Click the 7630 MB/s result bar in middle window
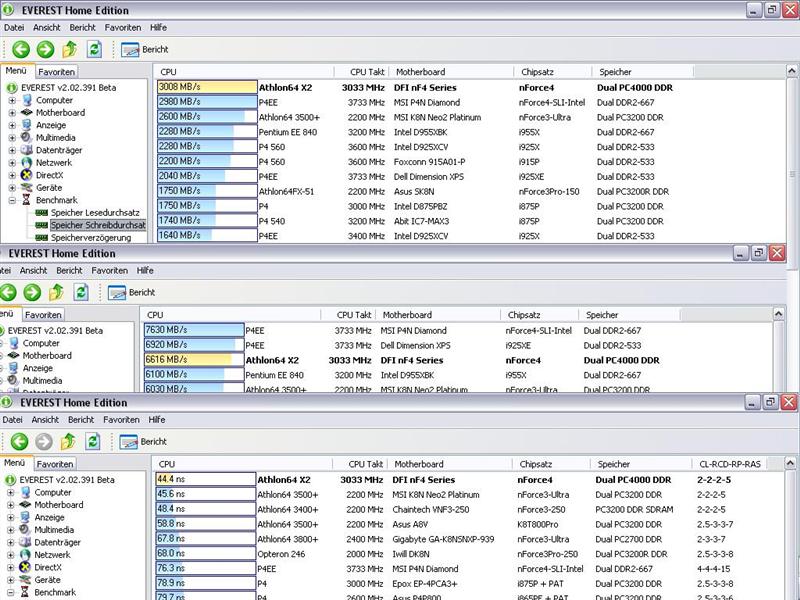 (194, 330)
